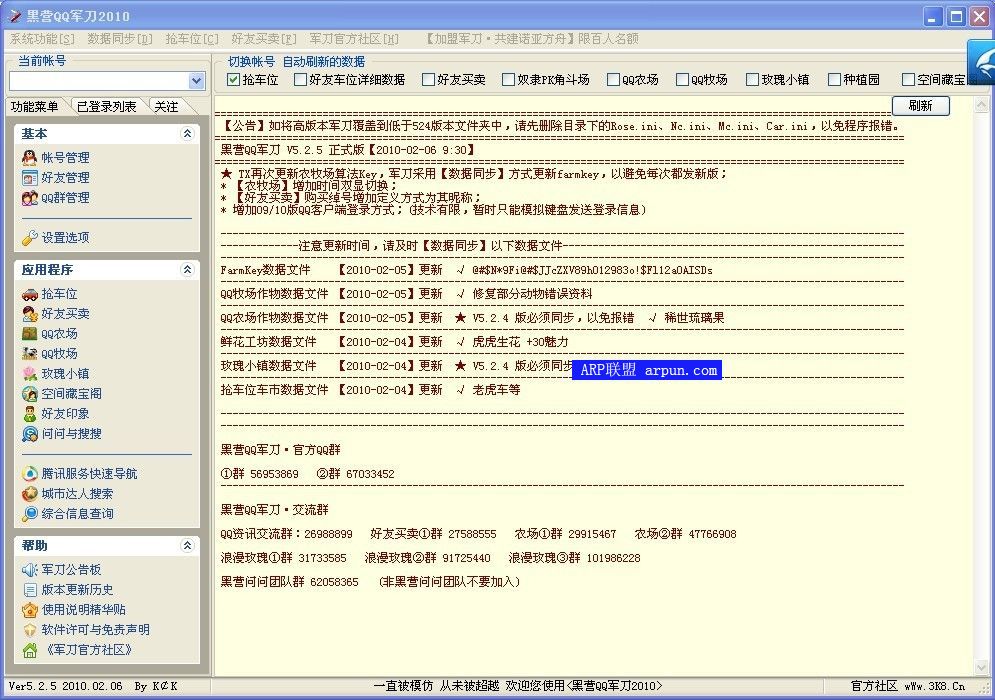Open 抢车位 parking tool
995x700 pixels.
click(x=62, y=293)
